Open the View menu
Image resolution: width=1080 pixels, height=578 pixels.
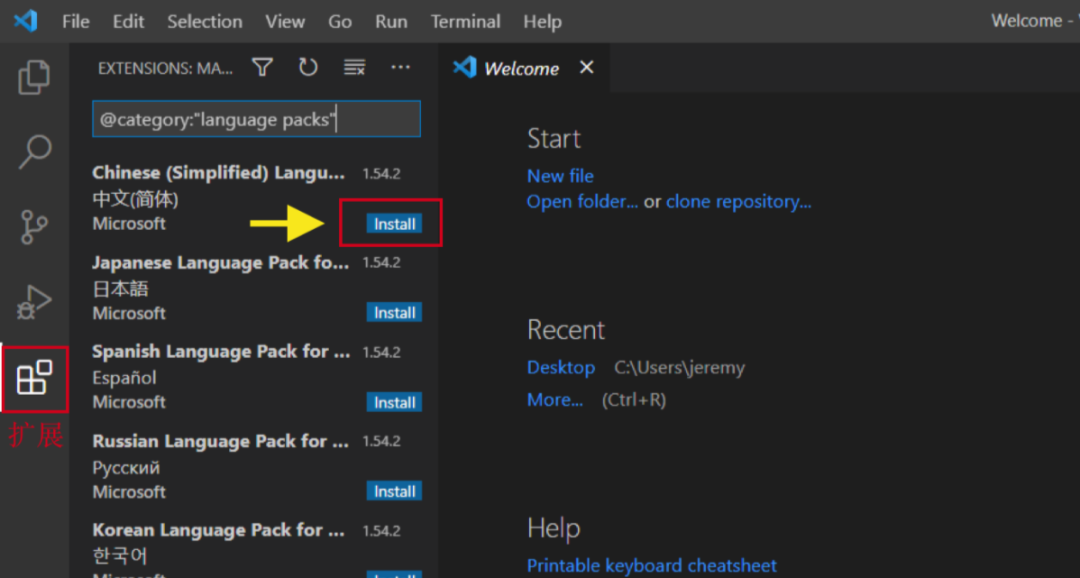tap(285, 21)
